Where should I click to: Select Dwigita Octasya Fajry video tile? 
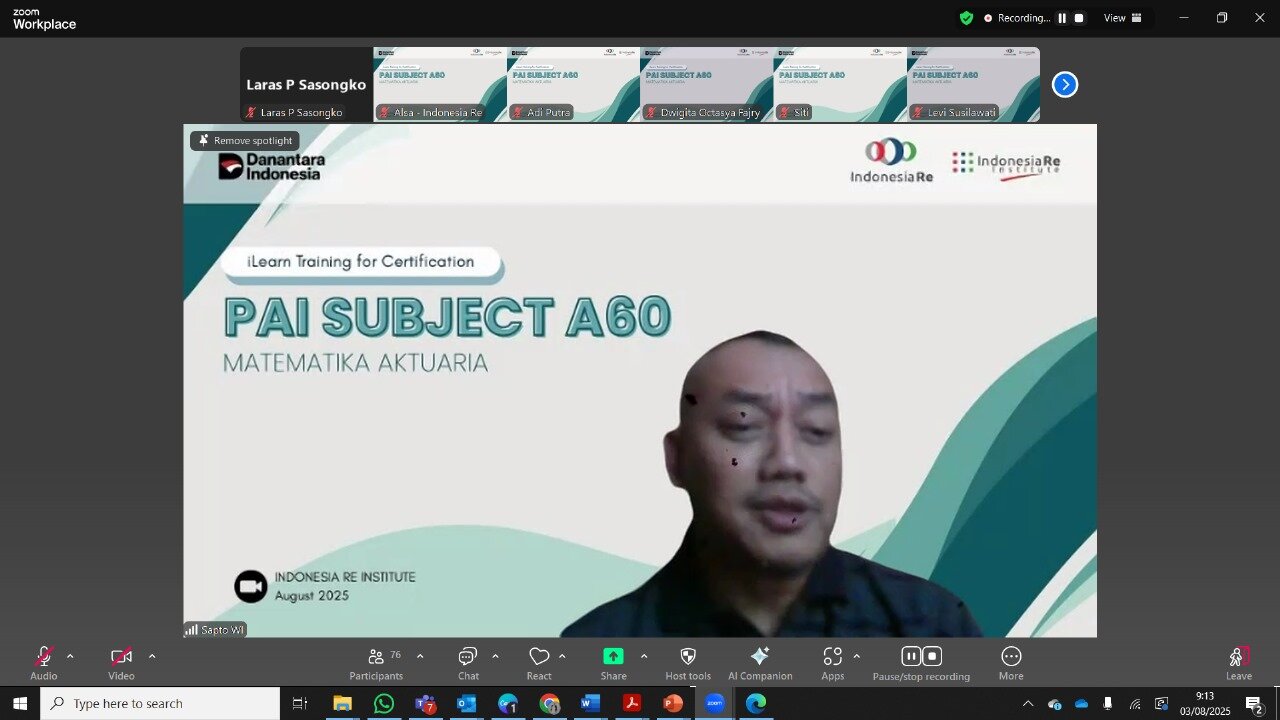click(x=706, y=85)
